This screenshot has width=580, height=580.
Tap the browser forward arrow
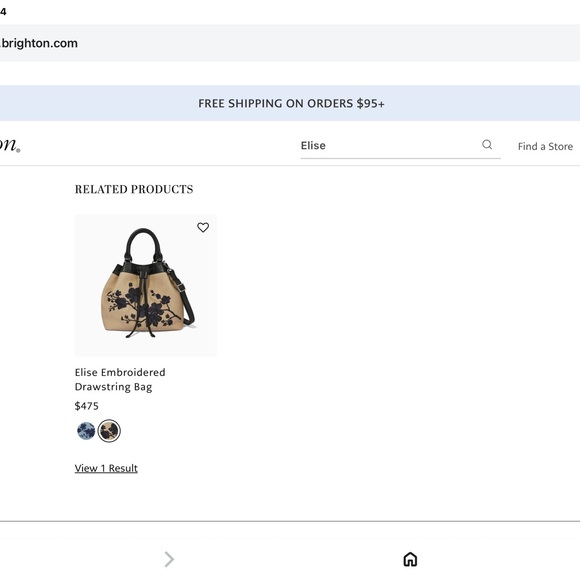point(169,559)
